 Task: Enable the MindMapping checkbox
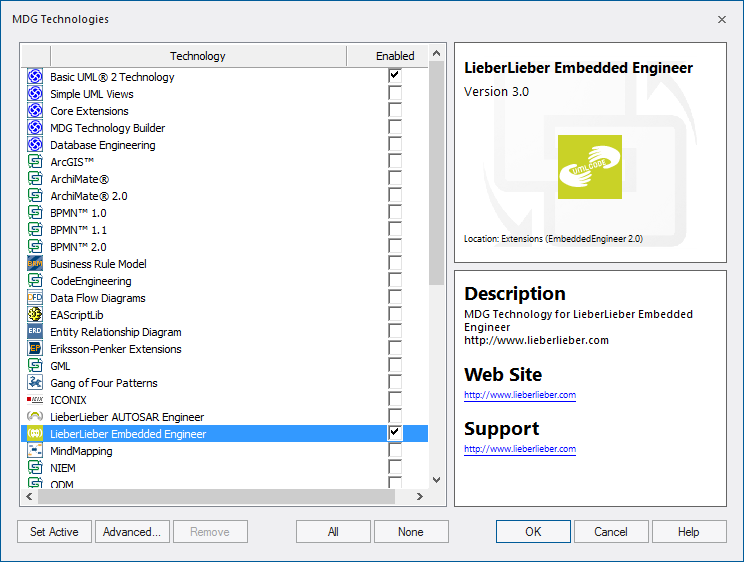pyautogui.click(x=395, y=450)
